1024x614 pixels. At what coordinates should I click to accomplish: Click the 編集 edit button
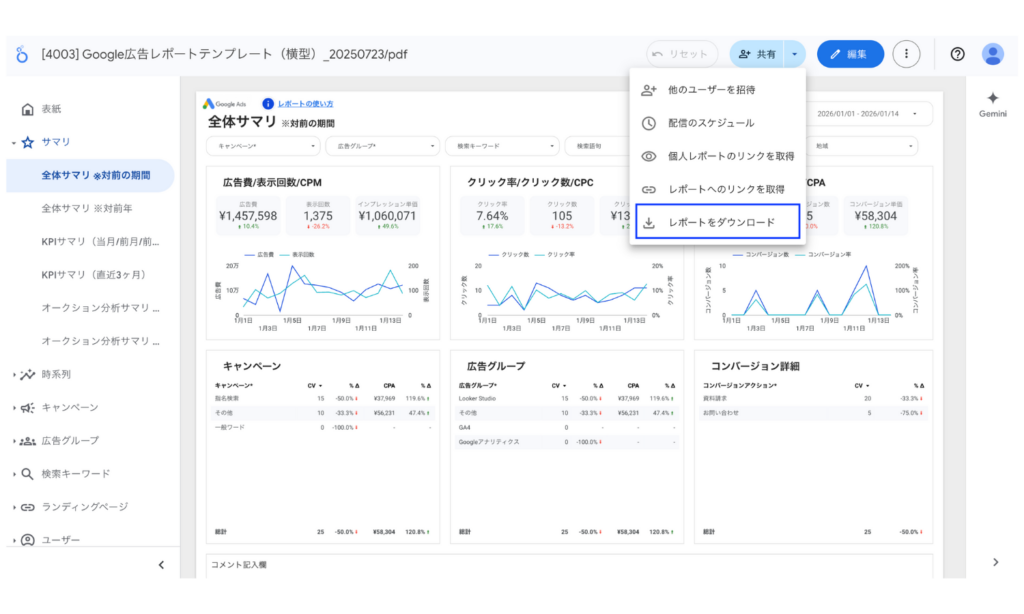(849, 53)
